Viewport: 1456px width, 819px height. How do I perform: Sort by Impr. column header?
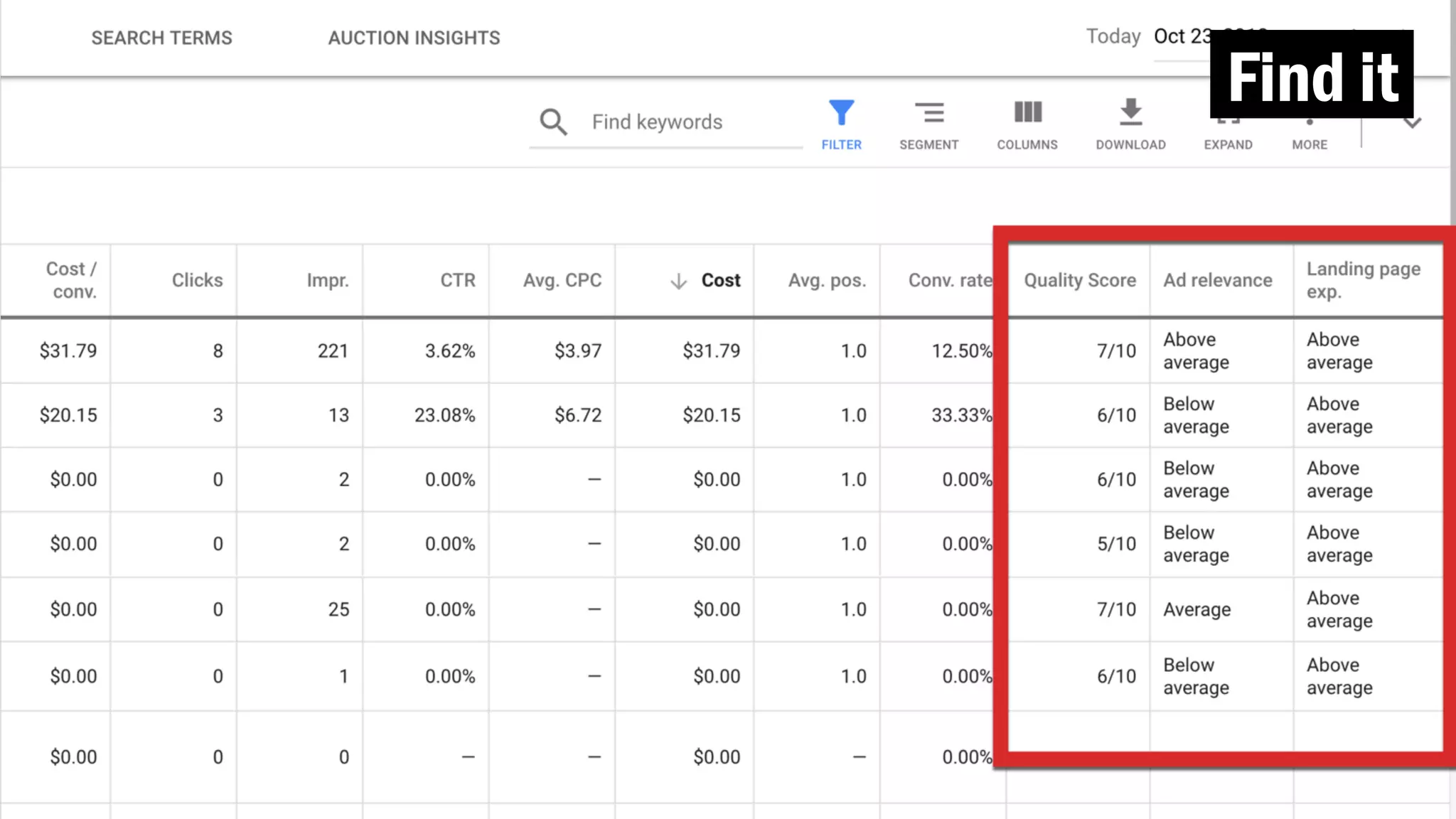327,280
